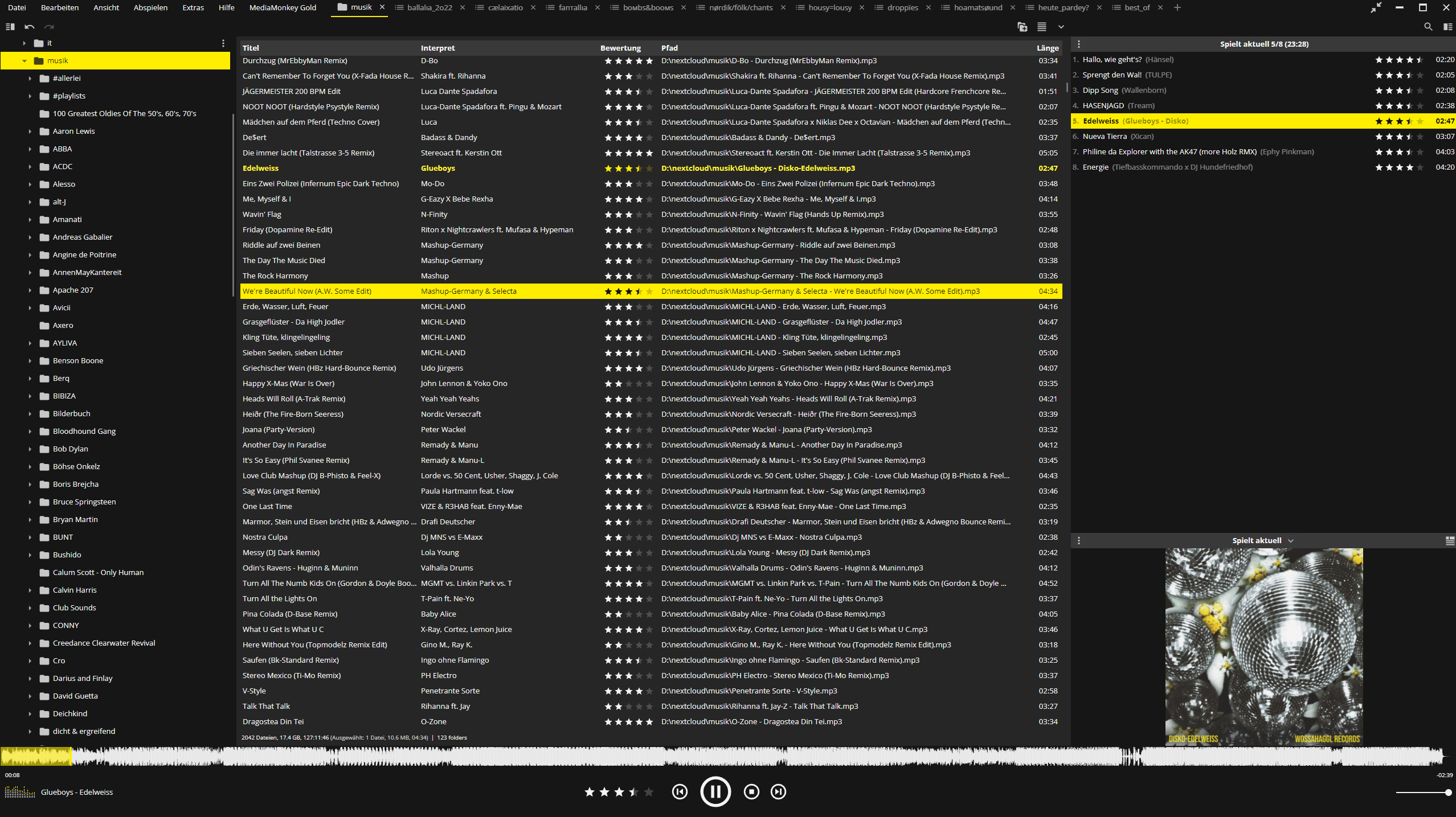1456x817 pixels.
Task: Click the Disko-Edelweiss album artwork
Action: pyautogui.click(x=1264, y=646)
